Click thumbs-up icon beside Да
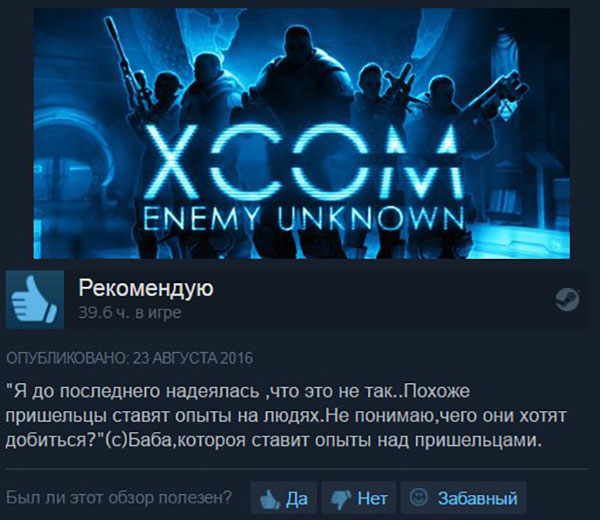This screenshot has width=600, height=520. [x=269, y=499]
